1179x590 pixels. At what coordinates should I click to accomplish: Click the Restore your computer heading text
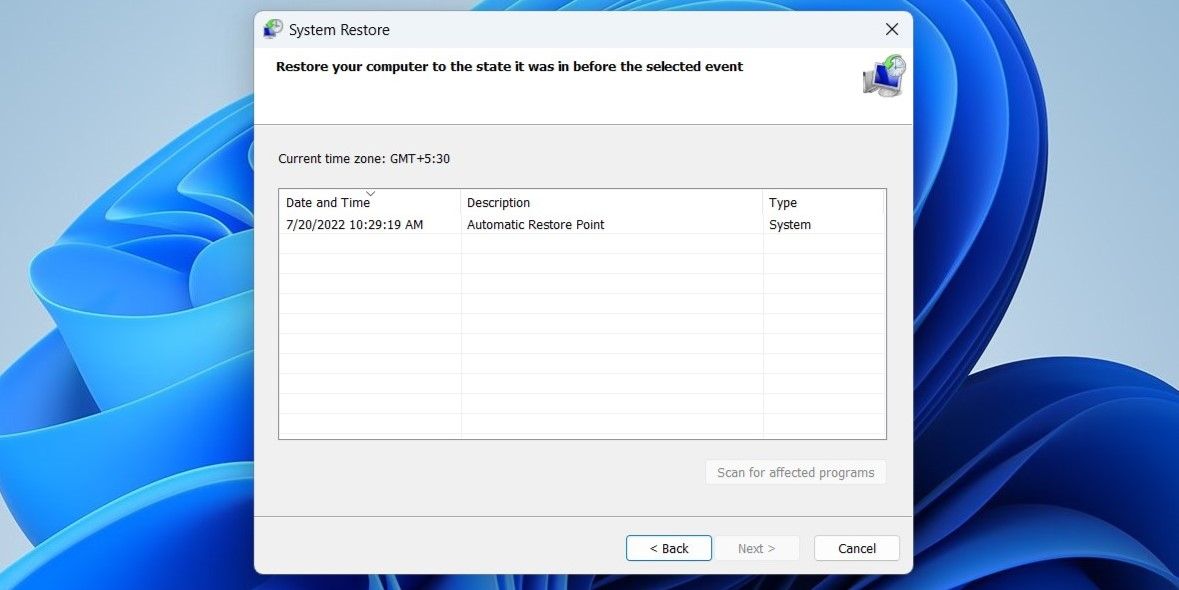click(x=509, y=66)
